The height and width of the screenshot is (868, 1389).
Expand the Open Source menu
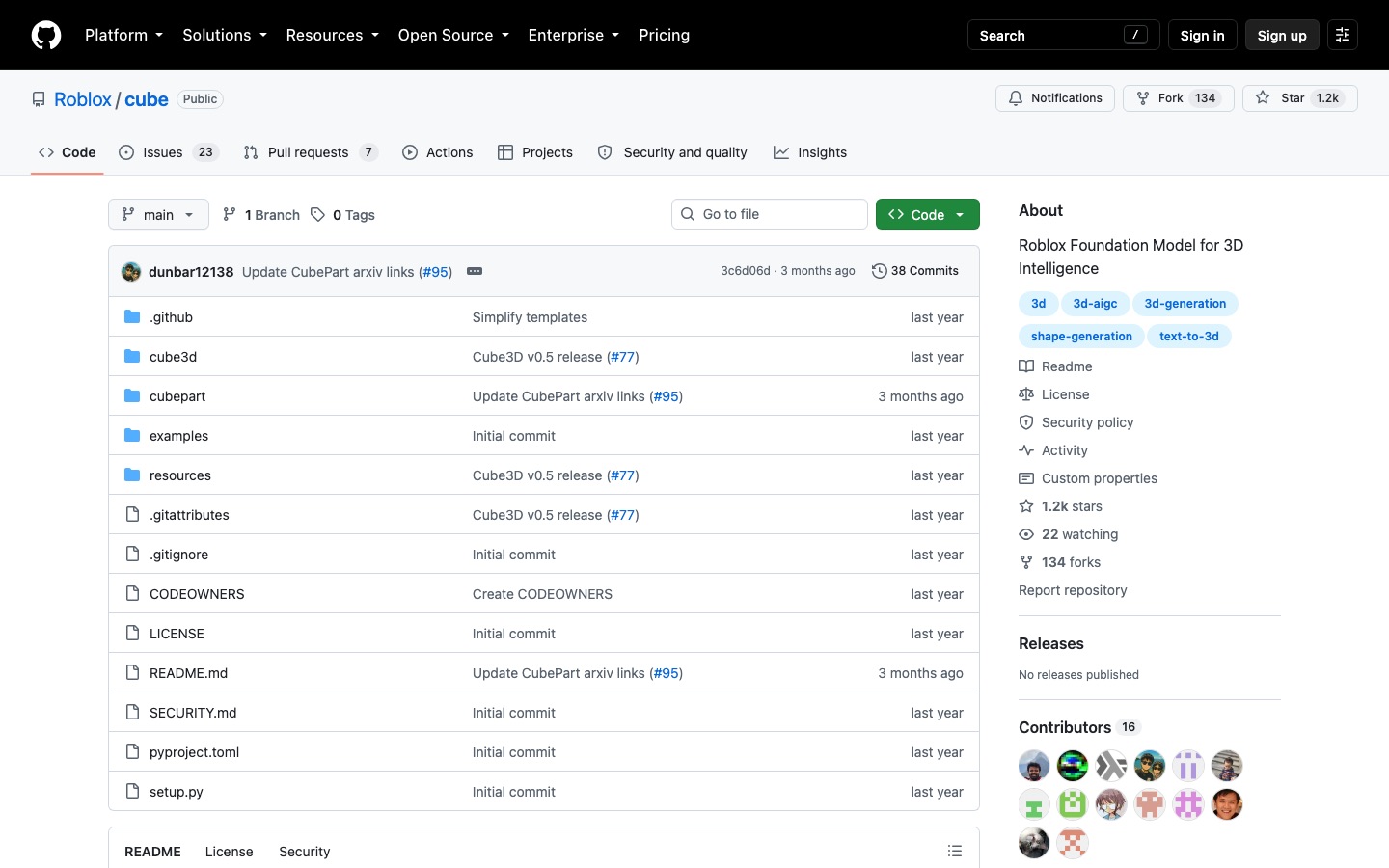click(x=453, y=35)
